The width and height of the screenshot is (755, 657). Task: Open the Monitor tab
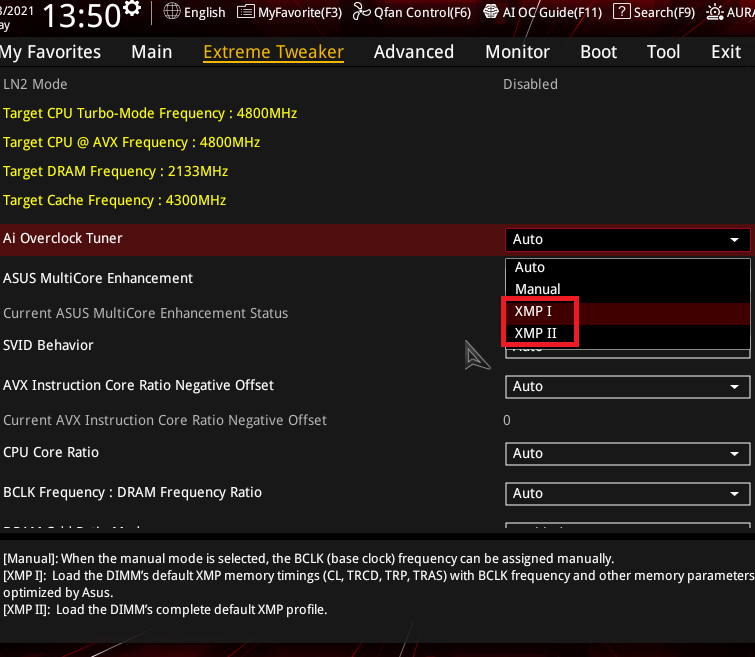tap(517, 52)
